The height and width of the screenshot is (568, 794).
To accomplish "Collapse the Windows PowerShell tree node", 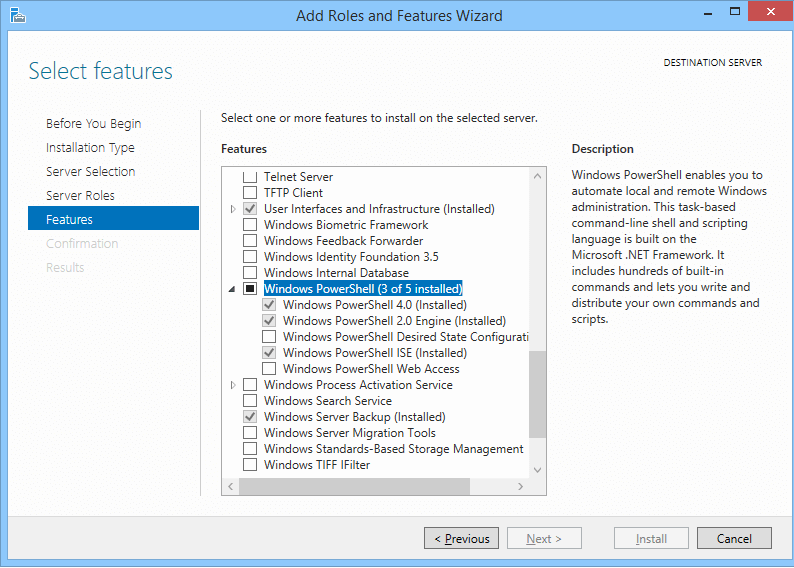I will (232, 289).
